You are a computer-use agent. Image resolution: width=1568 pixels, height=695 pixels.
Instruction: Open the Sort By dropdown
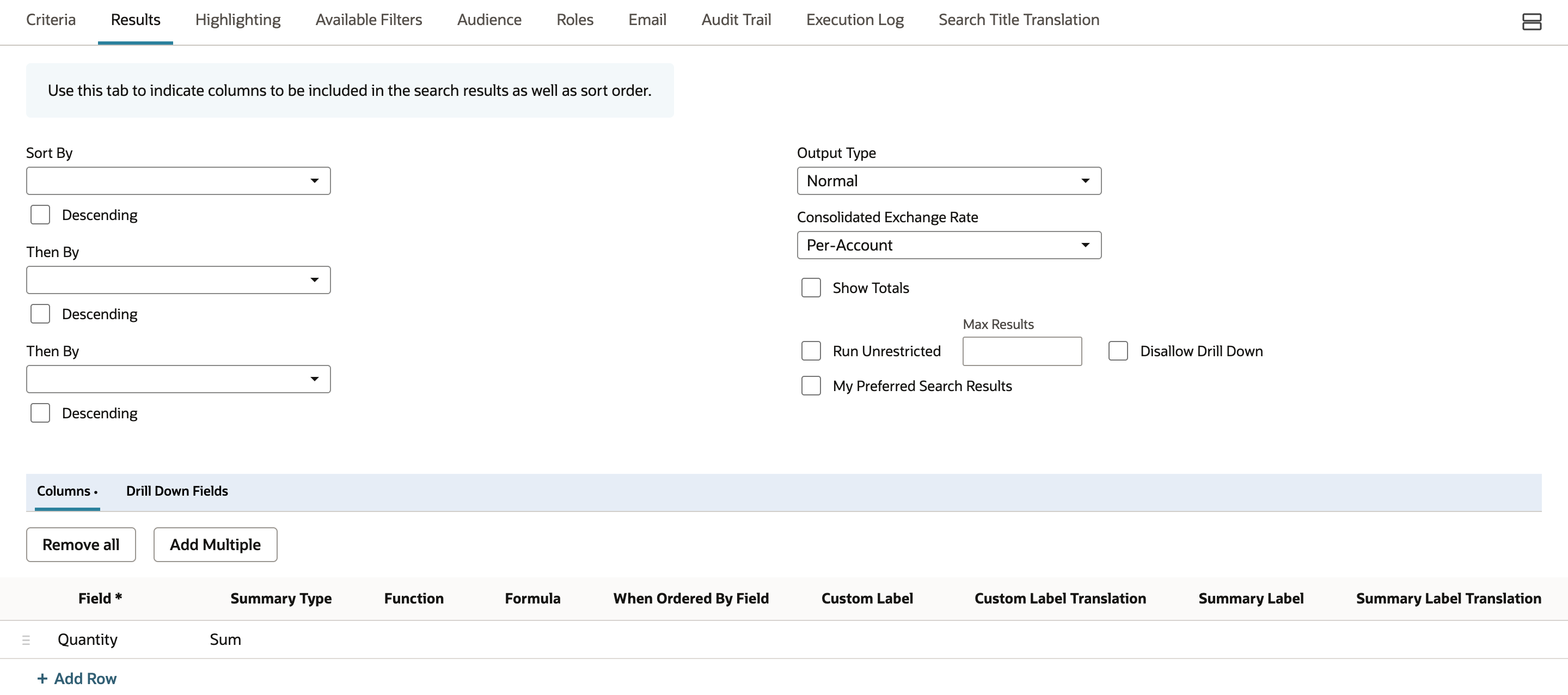(x=179, y=181)
